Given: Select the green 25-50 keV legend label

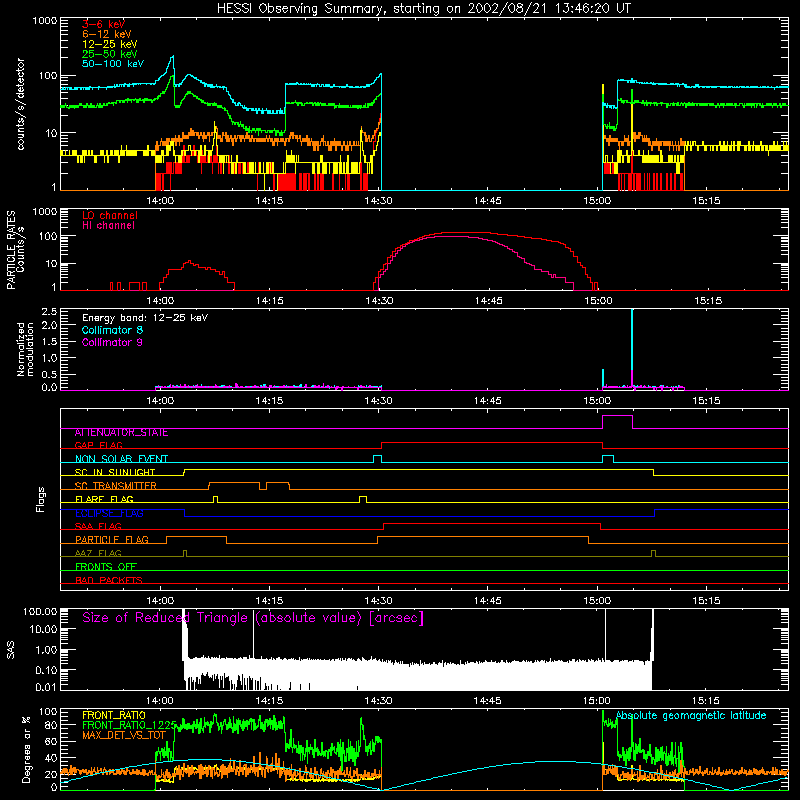Looking at the screenshot, I should tap(110, 54).
